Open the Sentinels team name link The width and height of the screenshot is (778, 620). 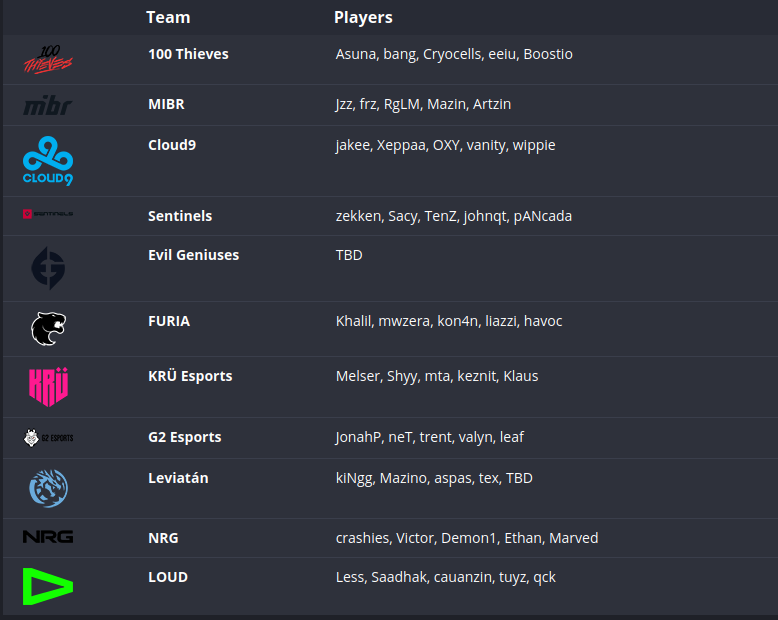[180, 216]
